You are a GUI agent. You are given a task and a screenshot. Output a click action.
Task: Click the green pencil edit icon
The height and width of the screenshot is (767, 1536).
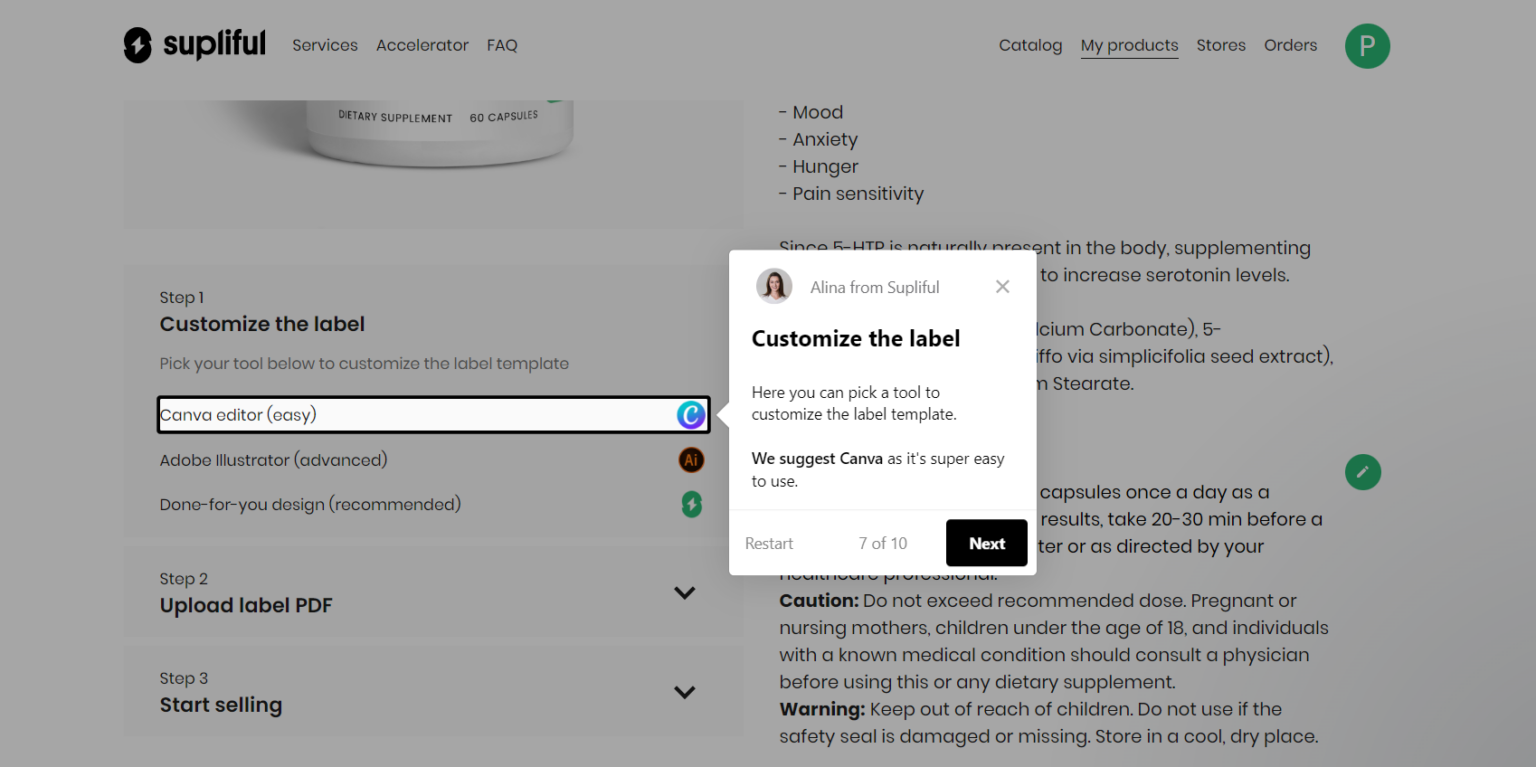[x=1362, y=472]
